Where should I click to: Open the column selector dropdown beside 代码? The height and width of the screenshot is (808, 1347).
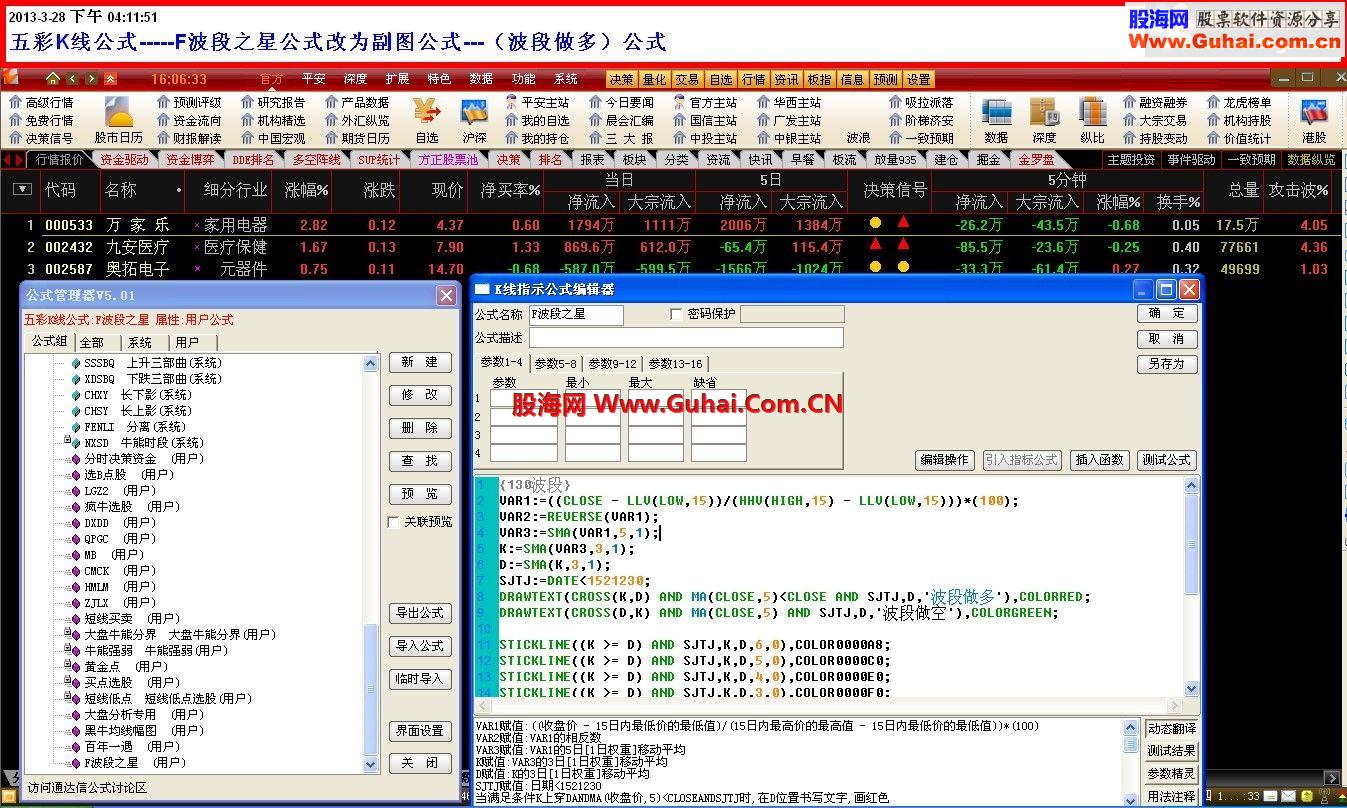tap(21, 189)
